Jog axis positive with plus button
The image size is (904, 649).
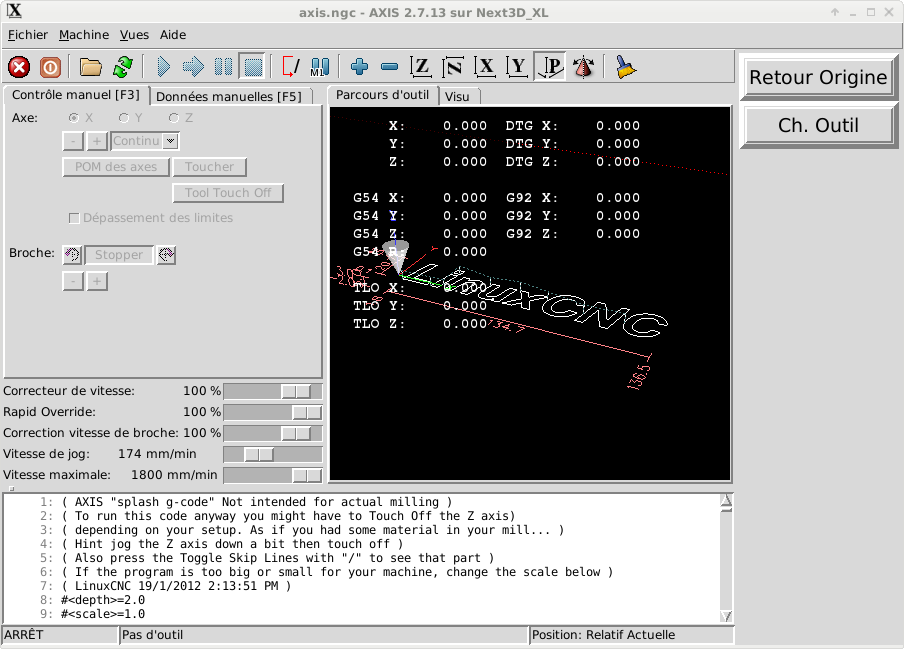(97, 141)
